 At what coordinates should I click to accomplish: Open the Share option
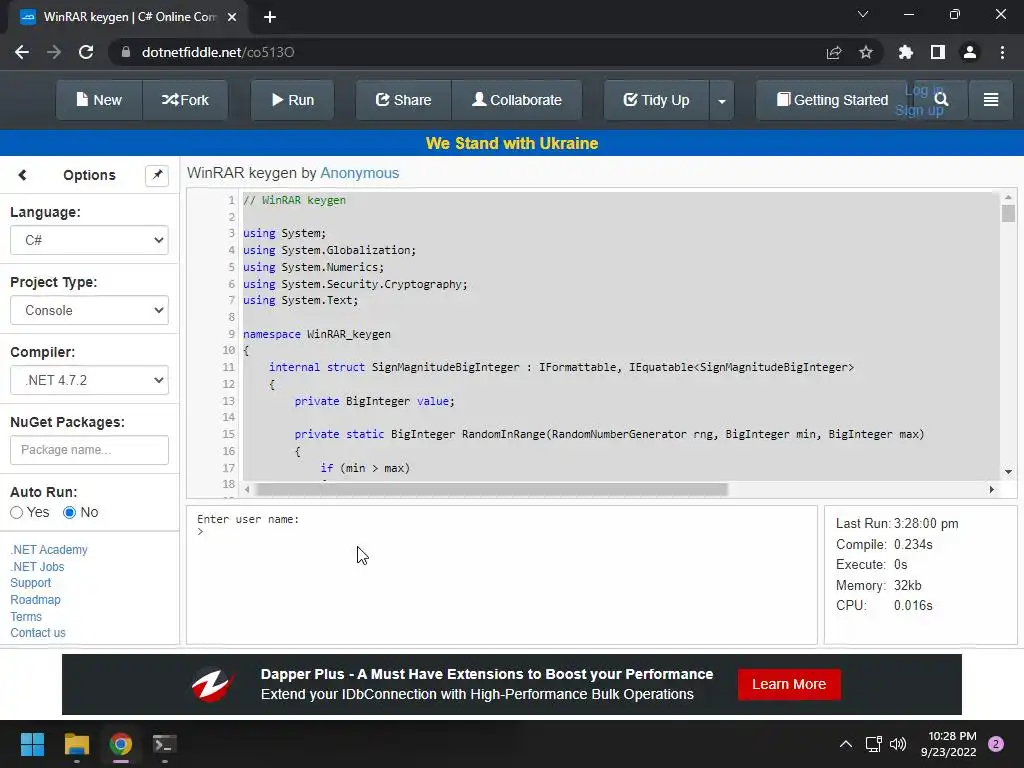click(x=404, y=100)
